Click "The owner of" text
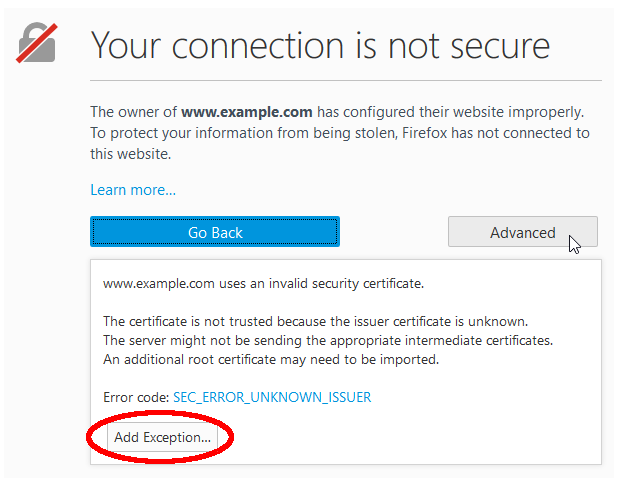Image resolution: width=624 pixels, height=485 pixels. [133, 112]
